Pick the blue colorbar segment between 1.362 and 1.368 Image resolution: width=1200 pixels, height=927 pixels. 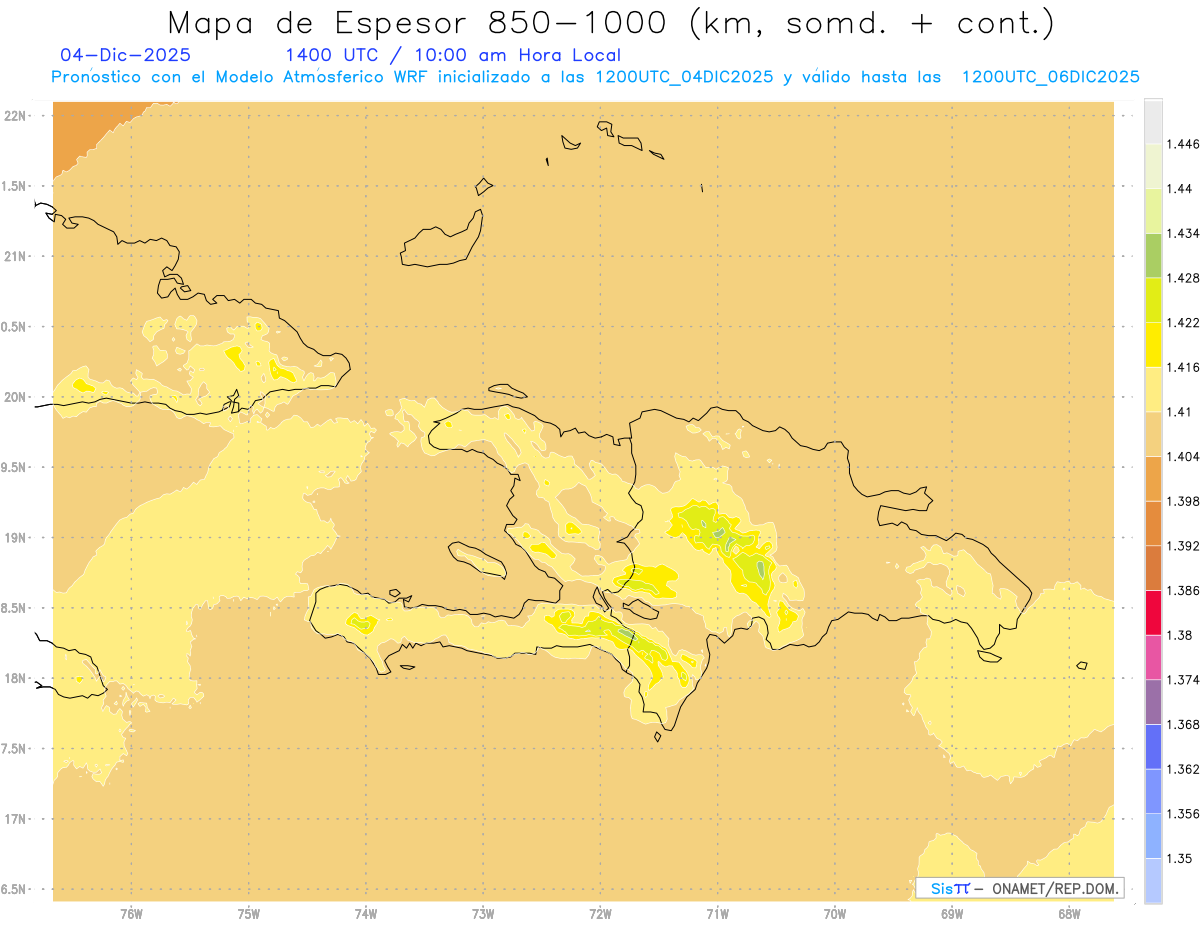1153,747
